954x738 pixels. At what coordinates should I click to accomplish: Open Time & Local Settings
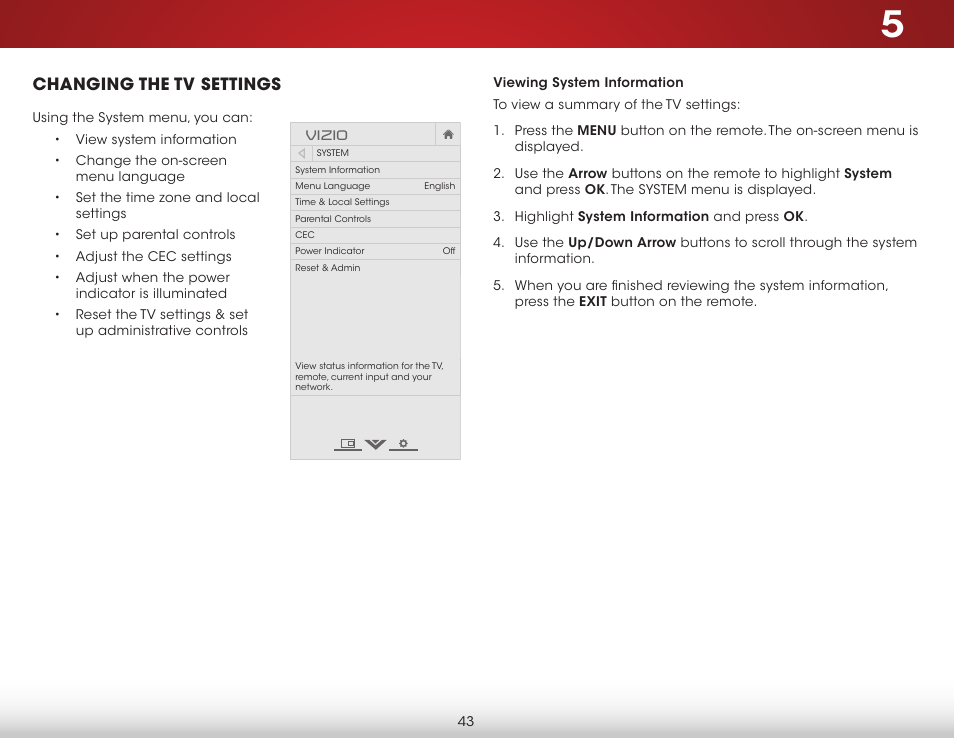(375, 202)
